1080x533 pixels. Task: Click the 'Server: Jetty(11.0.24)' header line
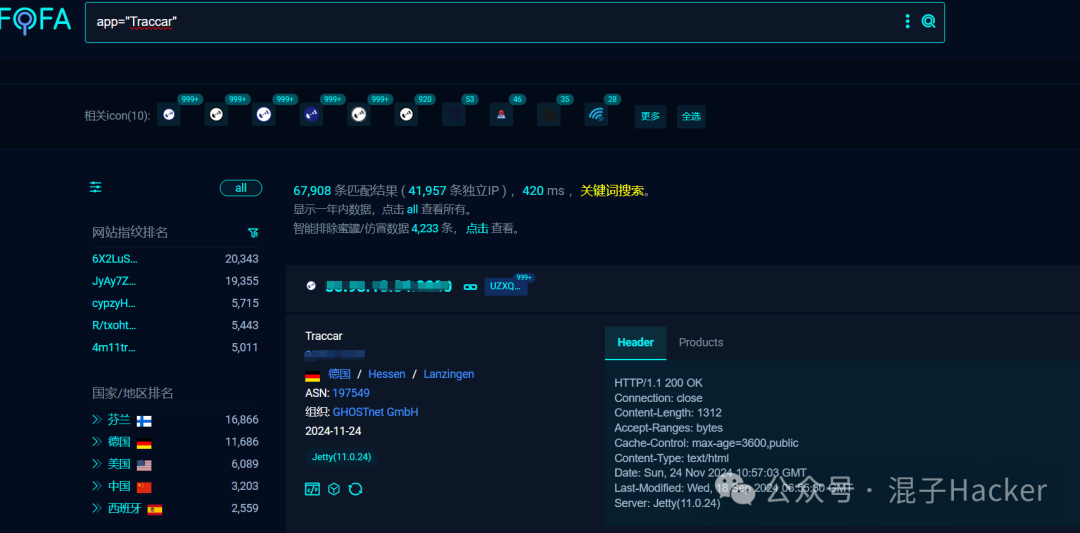coord(667,503)
